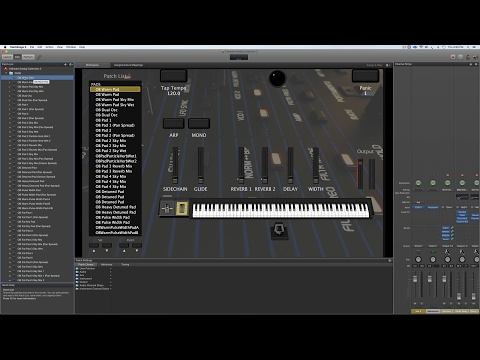Open the Tuning tab in Patch Settings
This screenshot has width=480, height=360.
click(125, 264)
